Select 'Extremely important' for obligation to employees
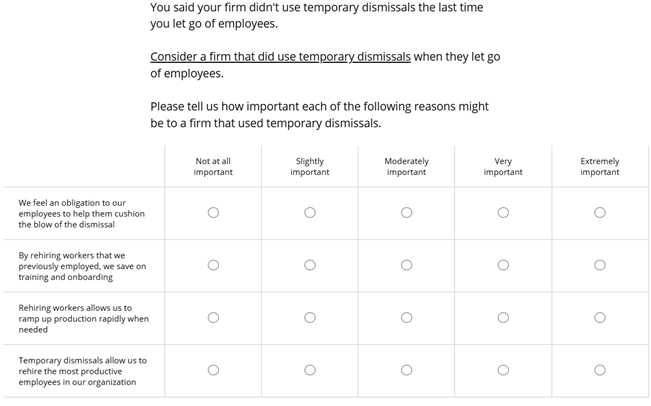The width and height of the screenshot is (651, 406). (600, 212)
